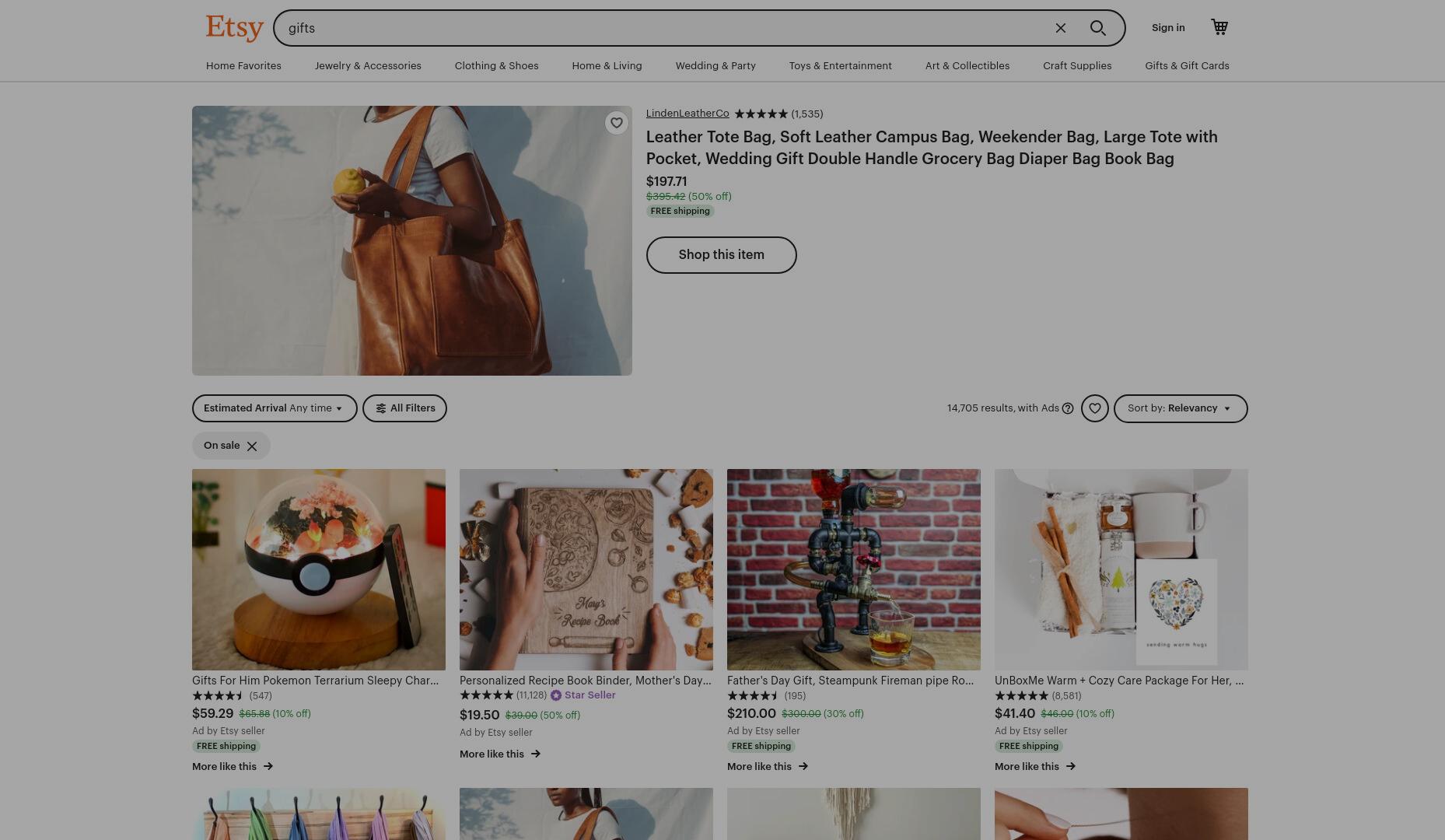The image size is (1445, 840).
Task: Submit search with the magnifying glass icon
Action: [1098, 28]
